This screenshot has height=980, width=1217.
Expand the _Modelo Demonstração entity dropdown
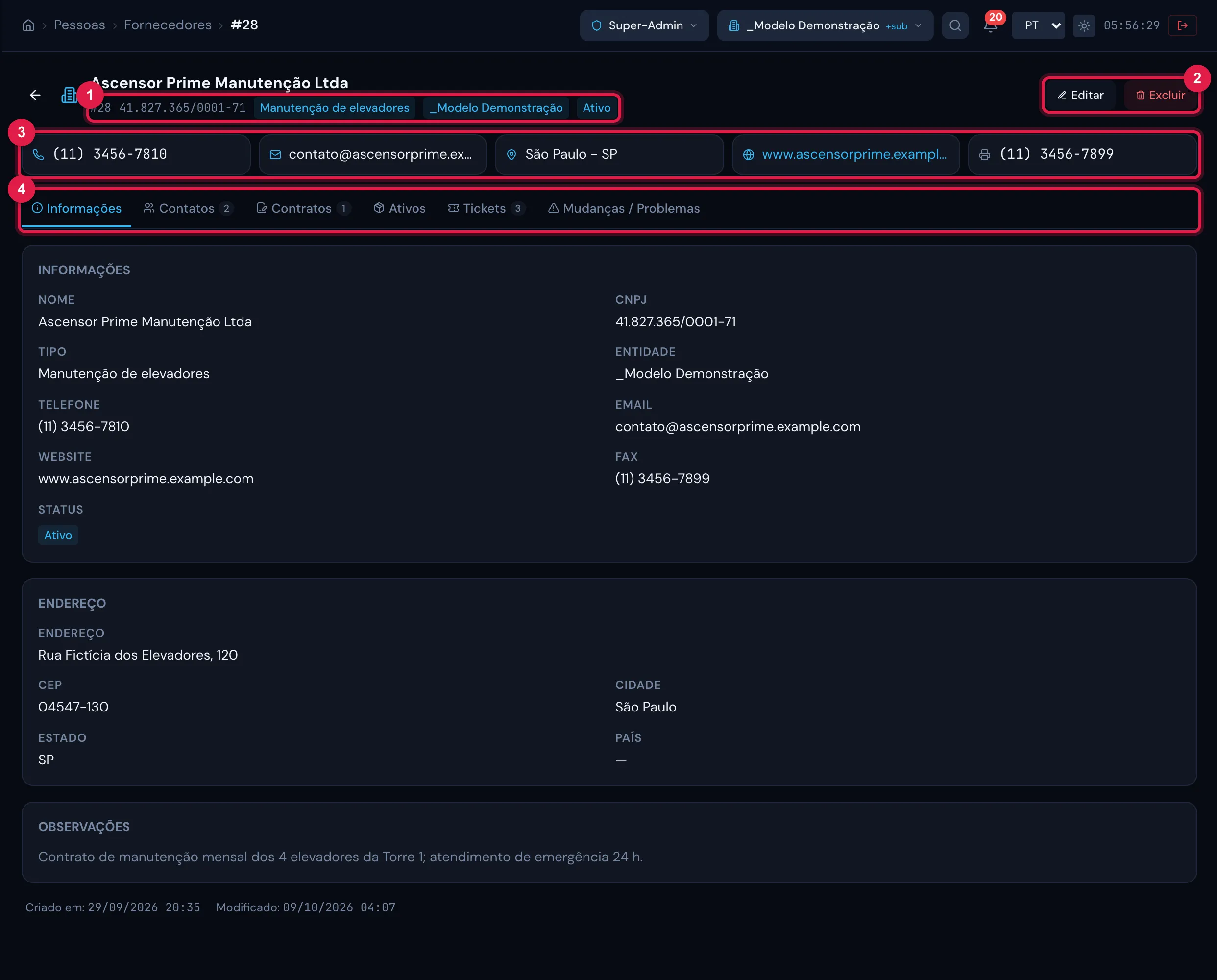pos(825,25)
